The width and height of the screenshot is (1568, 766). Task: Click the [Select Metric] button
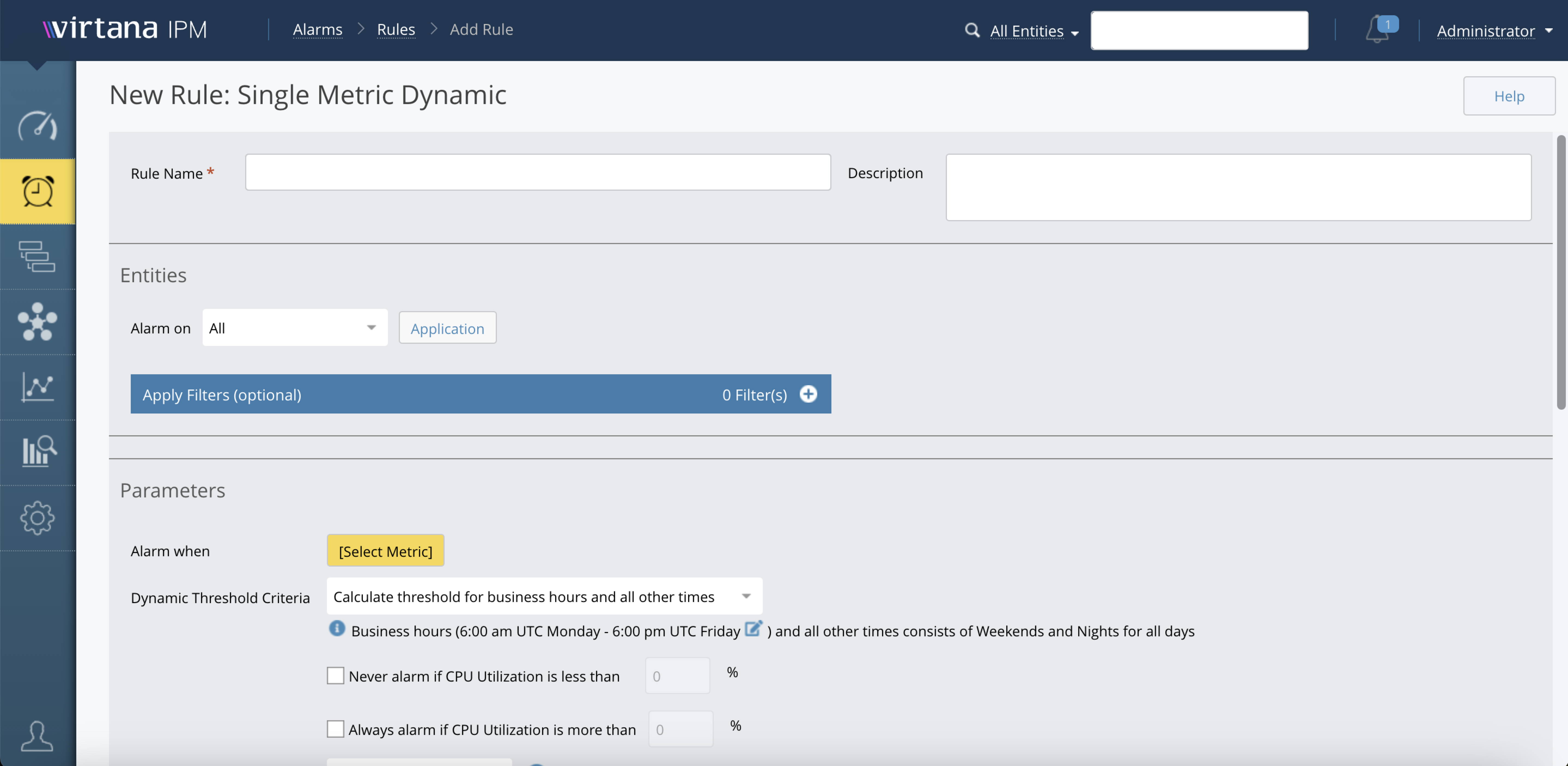pos(385,551)
